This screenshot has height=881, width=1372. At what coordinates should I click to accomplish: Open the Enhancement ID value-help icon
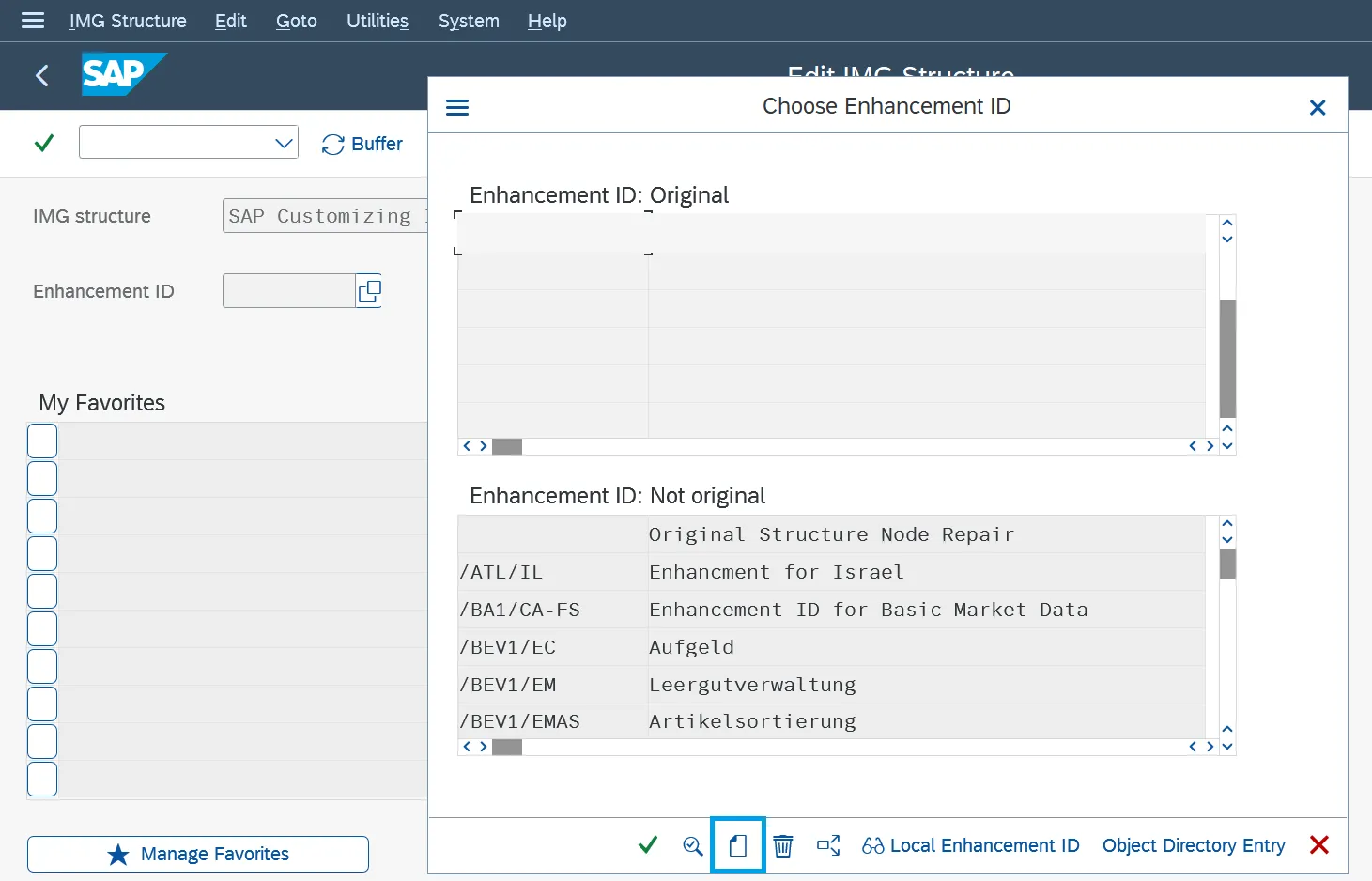[368, 290]
